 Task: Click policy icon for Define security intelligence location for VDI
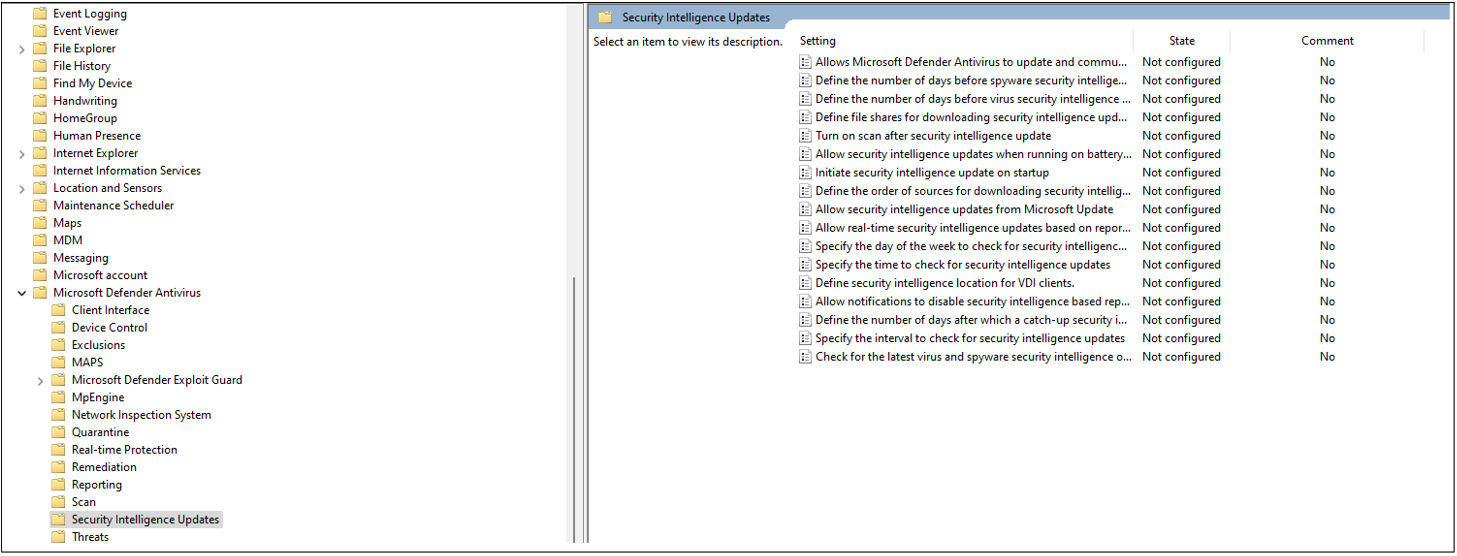(806, 283)
